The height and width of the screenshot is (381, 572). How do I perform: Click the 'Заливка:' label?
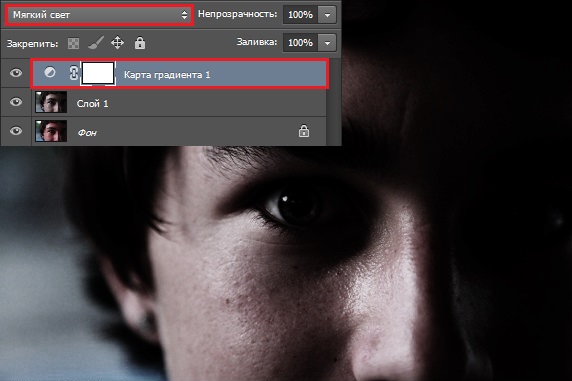point(257,42)
